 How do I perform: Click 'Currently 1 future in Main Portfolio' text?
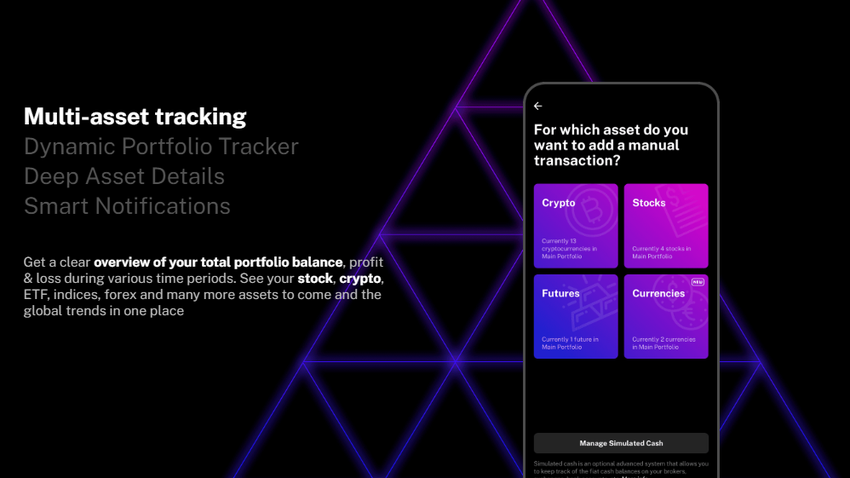(x=570, y=343)
